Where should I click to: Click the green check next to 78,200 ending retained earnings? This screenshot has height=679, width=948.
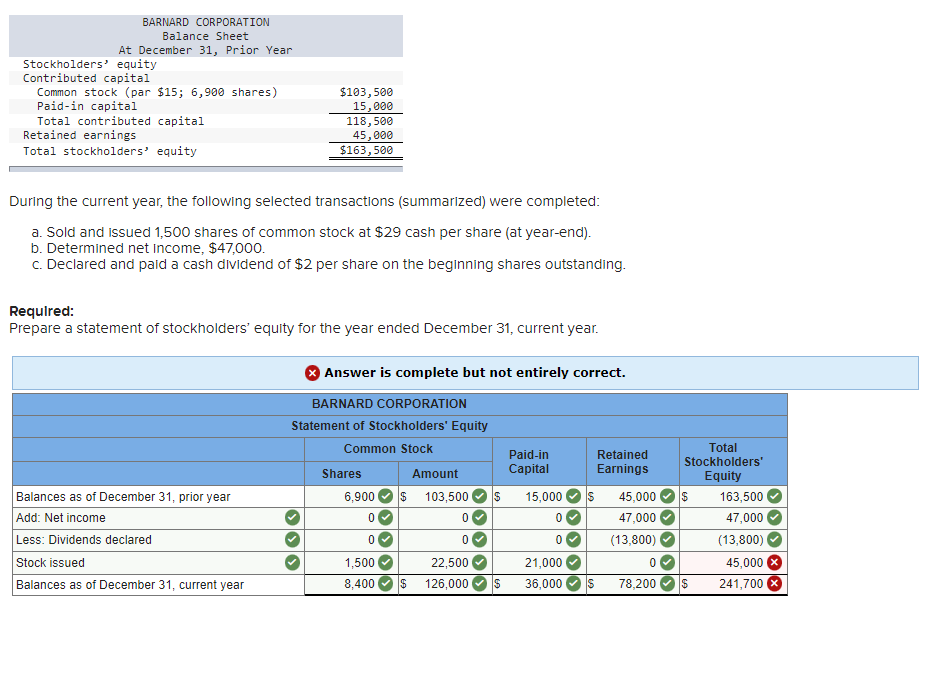pyautogui.click(x=667, y=584)
